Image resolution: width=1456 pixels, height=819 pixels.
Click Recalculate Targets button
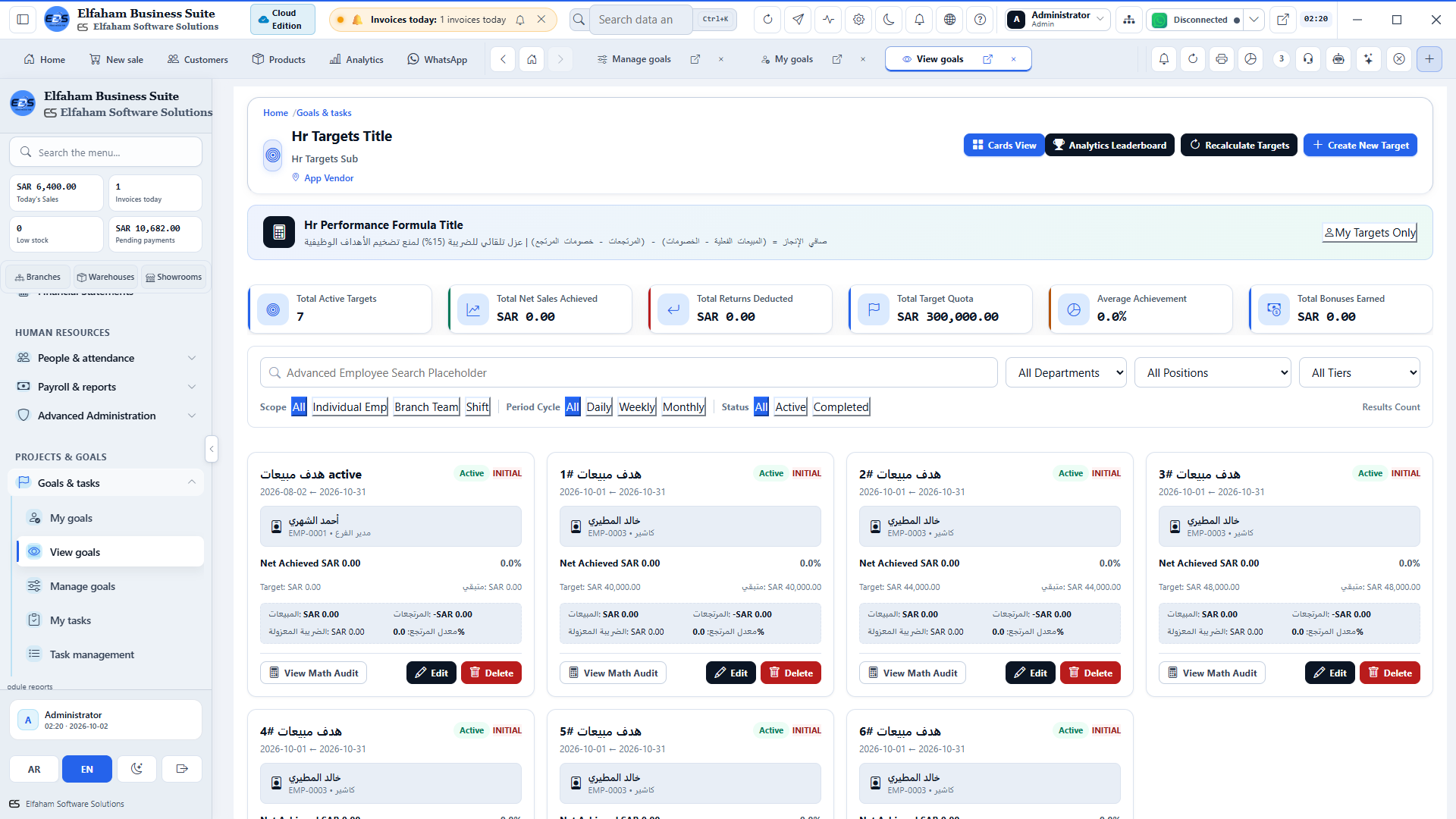[x=1239, y=145]
